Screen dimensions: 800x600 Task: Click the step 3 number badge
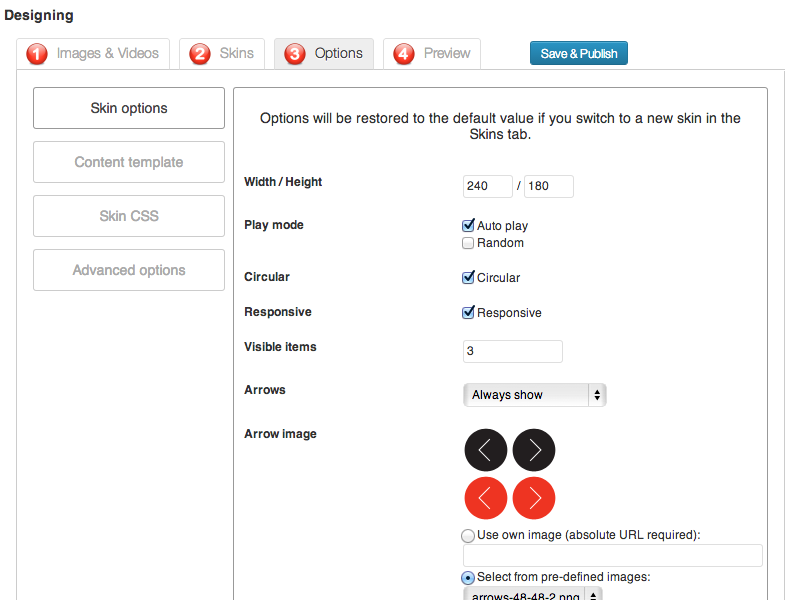(x=295, y=54)
